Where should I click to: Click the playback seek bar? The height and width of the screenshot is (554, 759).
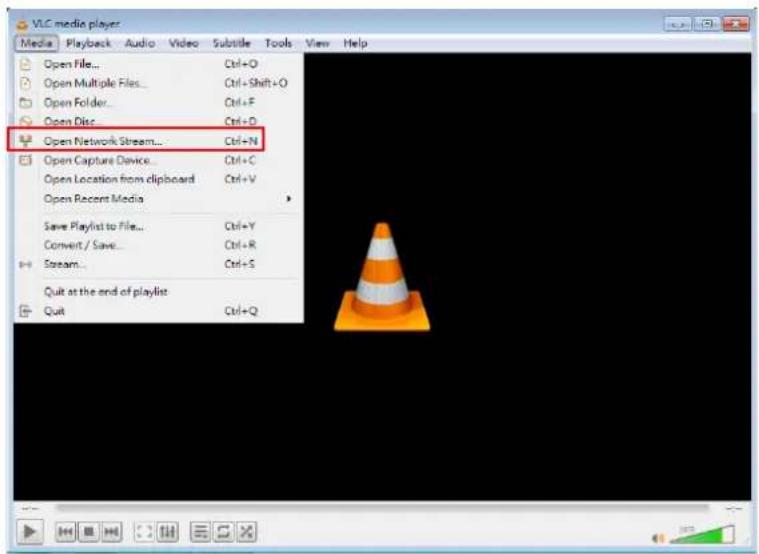[x=382, y=508]
